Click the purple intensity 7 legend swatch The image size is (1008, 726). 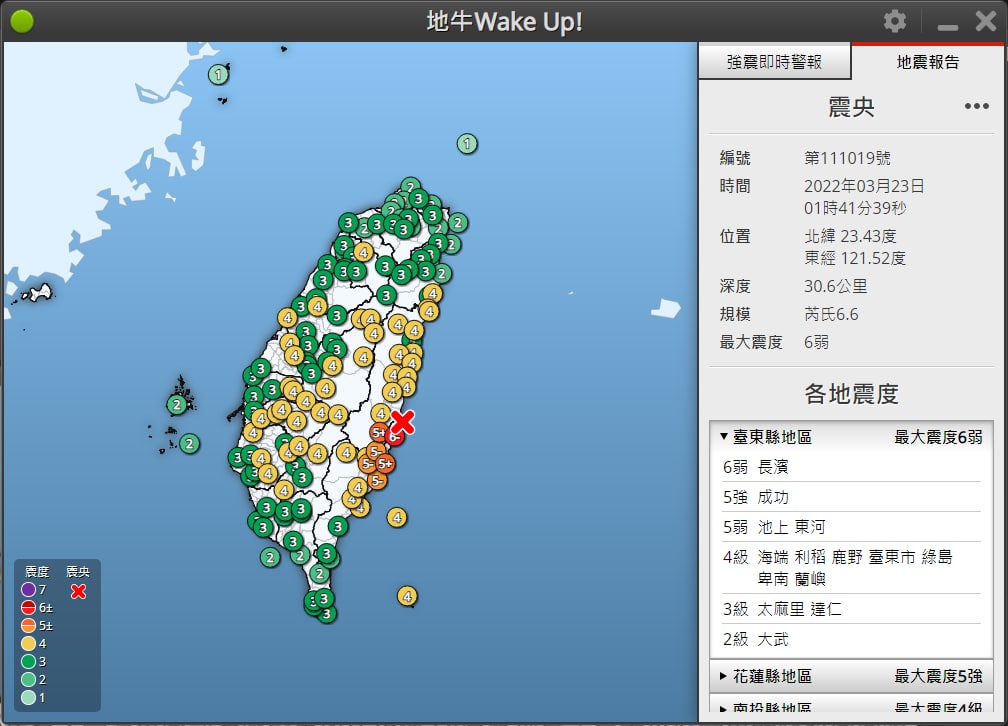pyautogui.click(x=28, y=590)
